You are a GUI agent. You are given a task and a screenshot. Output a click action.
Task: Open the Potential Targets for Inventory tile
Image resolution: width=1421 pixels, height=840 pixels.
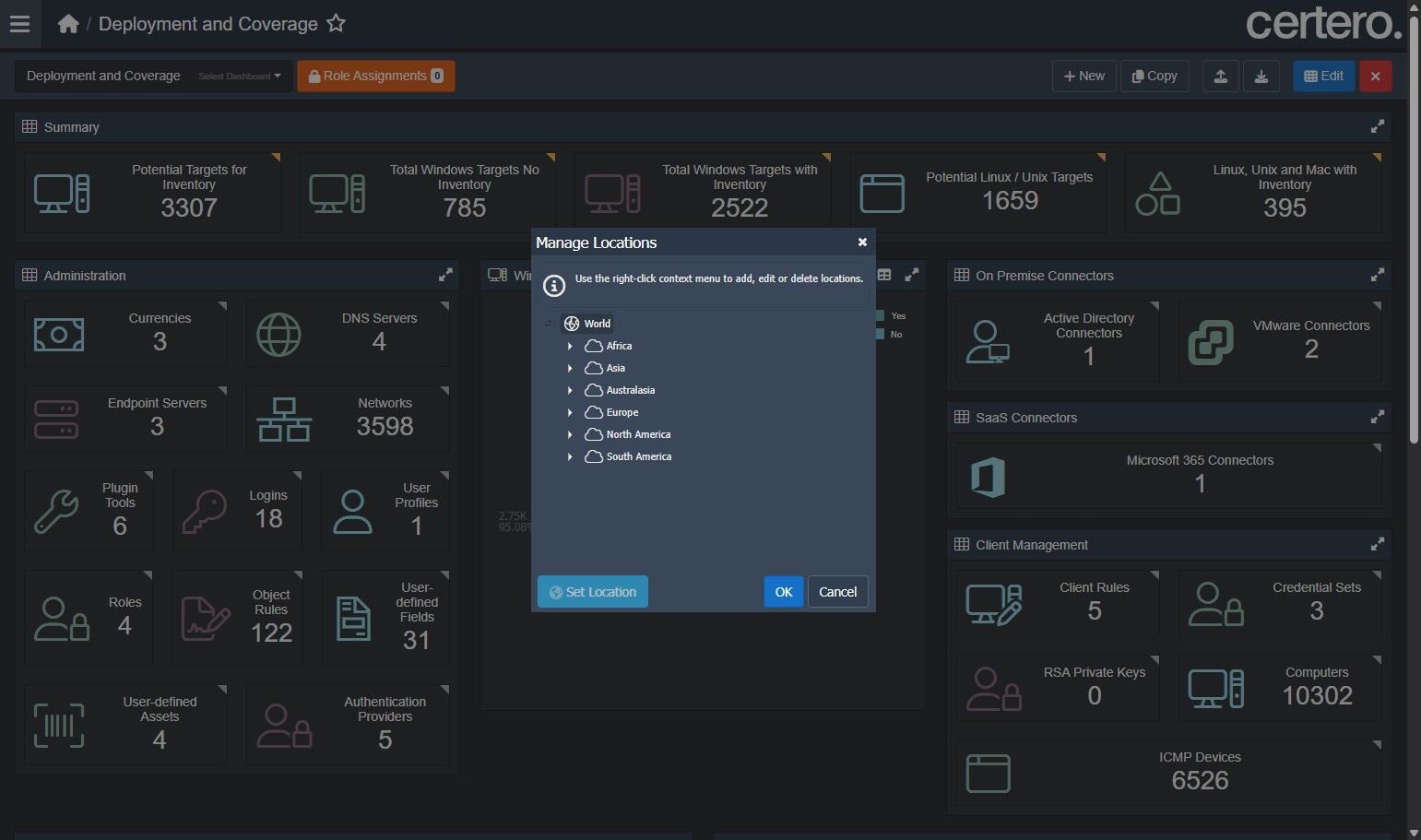point(152,193)
